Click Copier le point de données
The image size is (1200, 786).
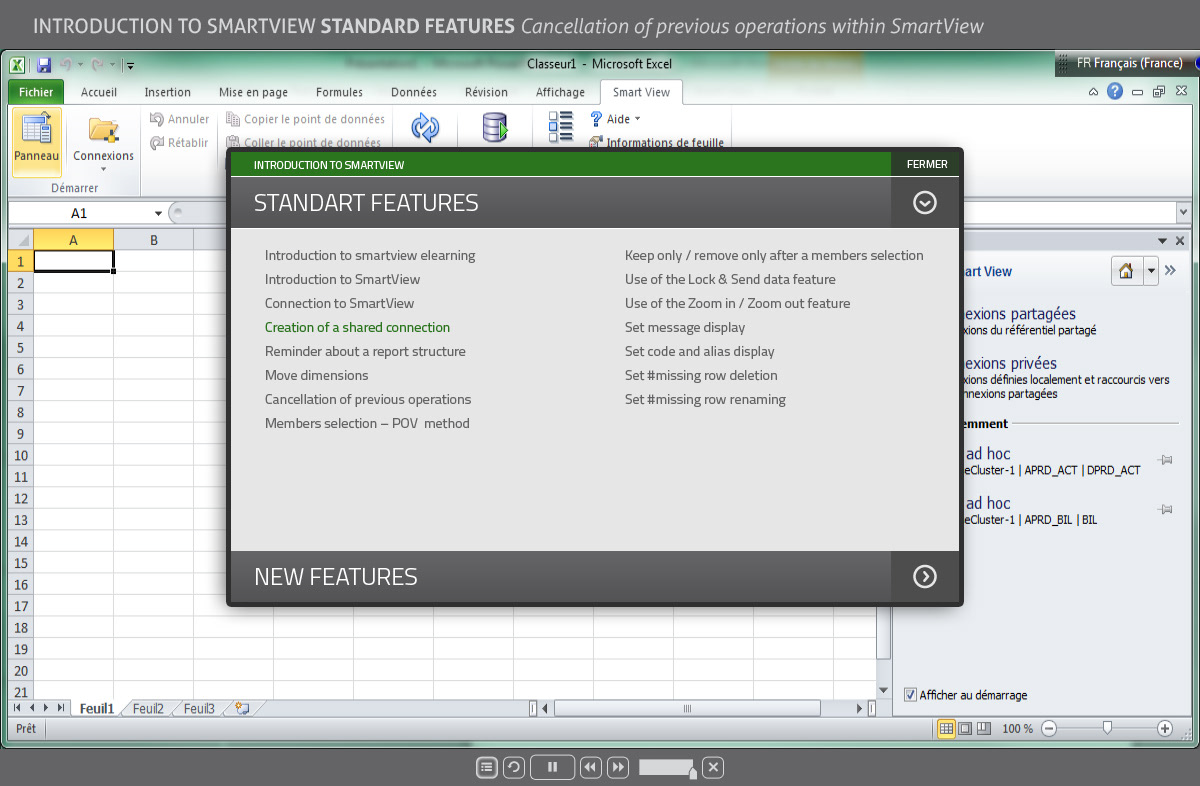point(306,119)
